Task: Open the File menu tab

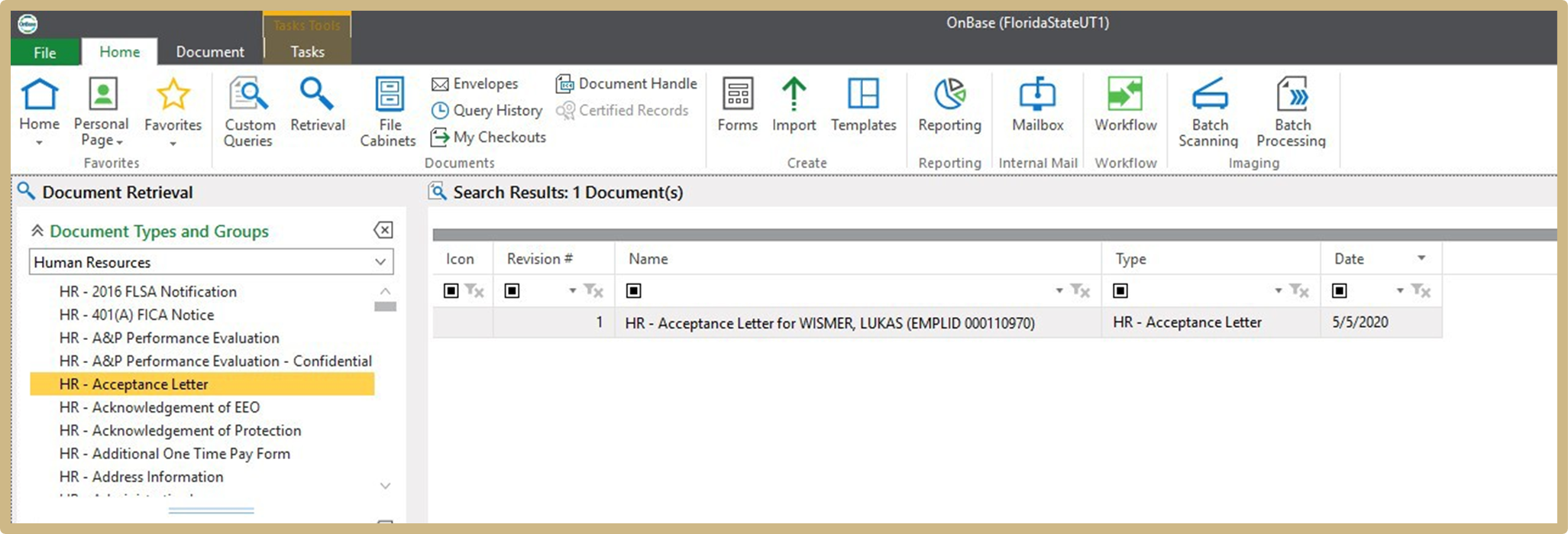Action: coord(44,52)
